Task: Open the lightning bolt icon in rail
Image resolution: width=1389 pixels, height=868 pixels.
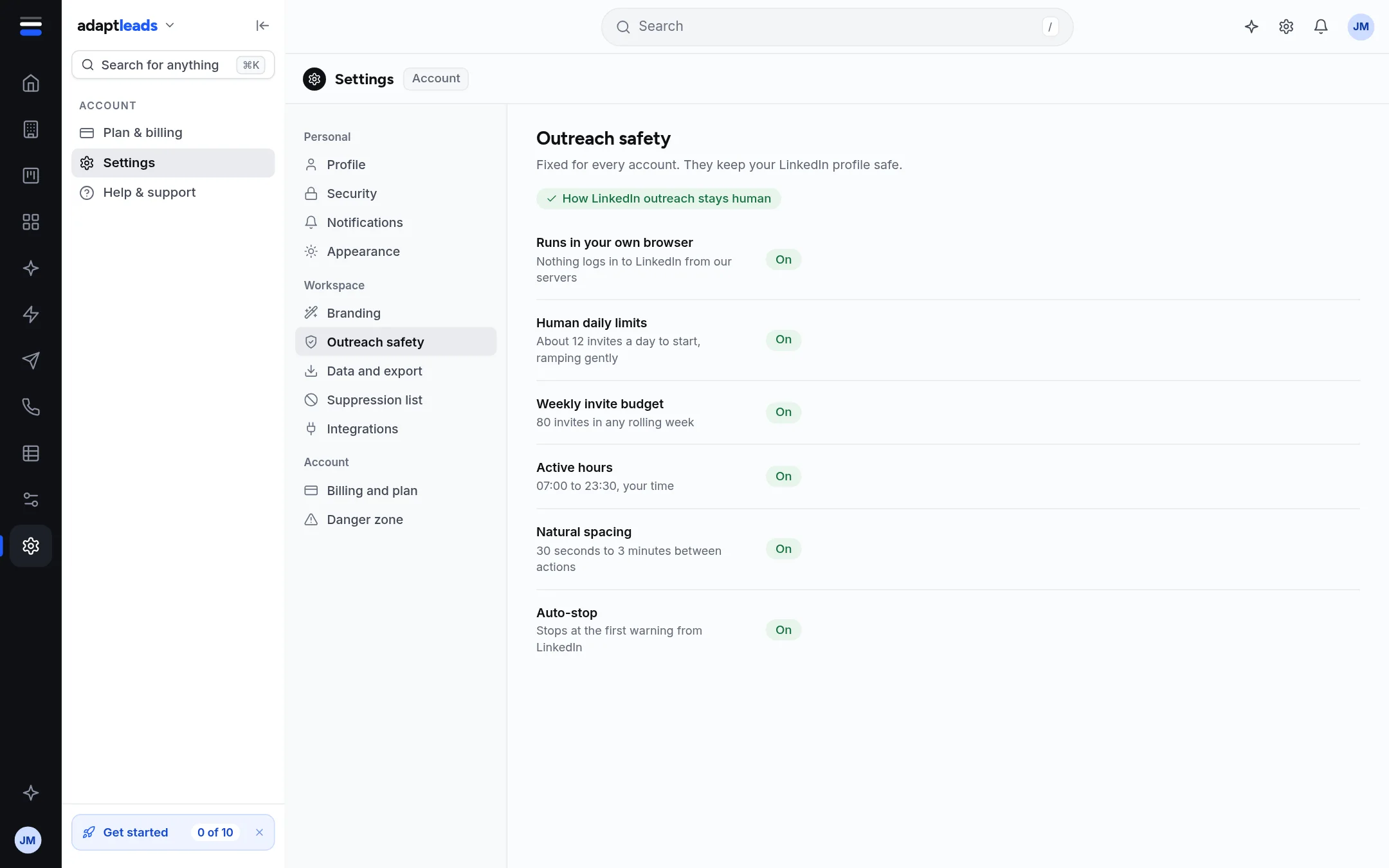Action: click(31, 314)
